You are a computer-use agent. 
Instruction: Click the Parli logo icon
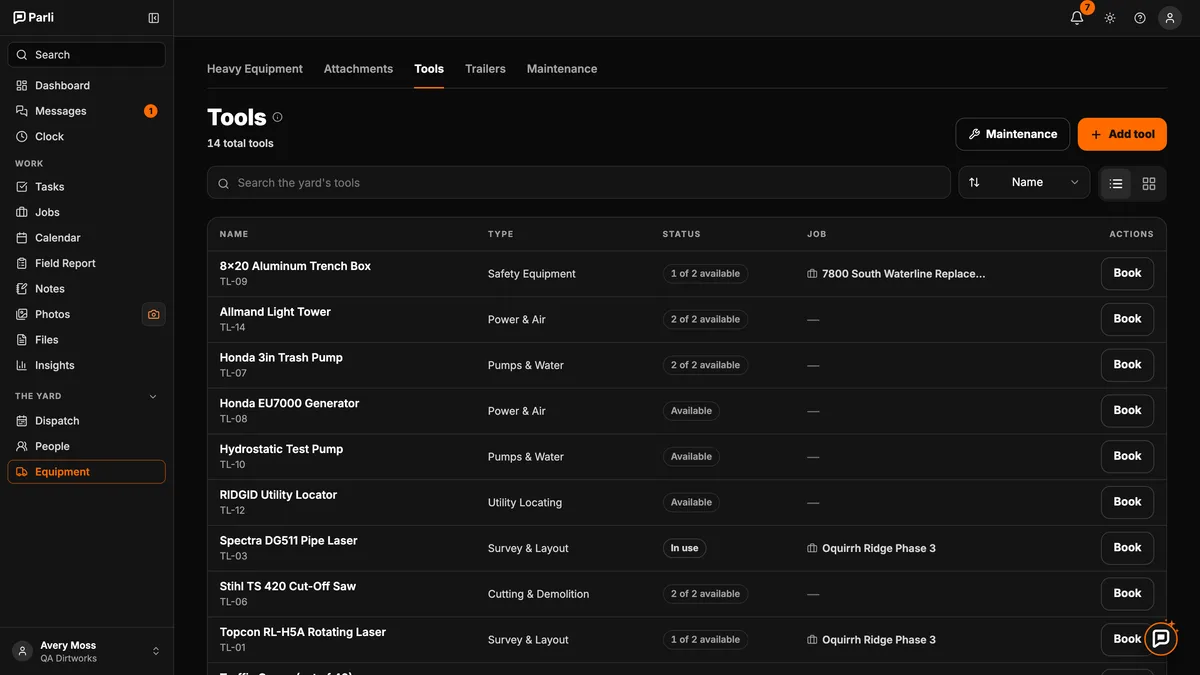tap(19, 17)
